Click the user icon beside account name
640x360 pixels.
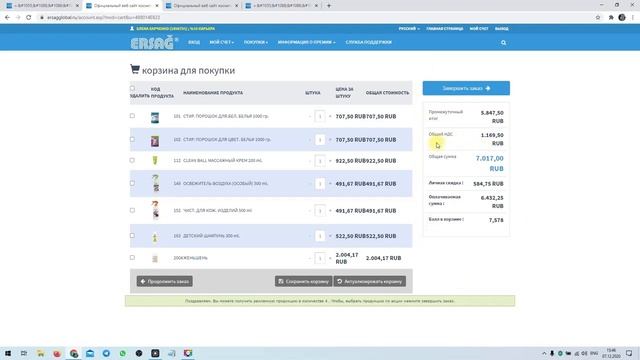[132, 29]
